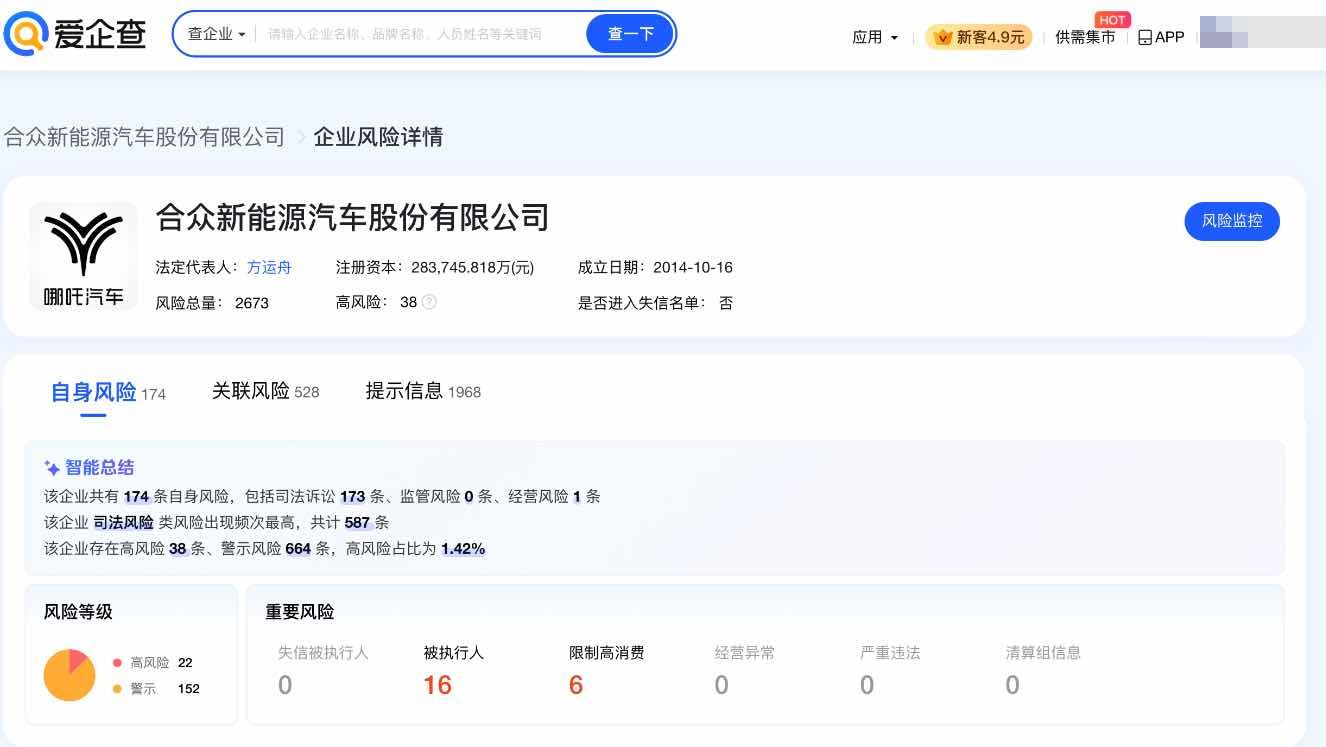The image size is (1326, 747).
Task: Click the APP phone icon
Action: click(x=1145, y=37)
